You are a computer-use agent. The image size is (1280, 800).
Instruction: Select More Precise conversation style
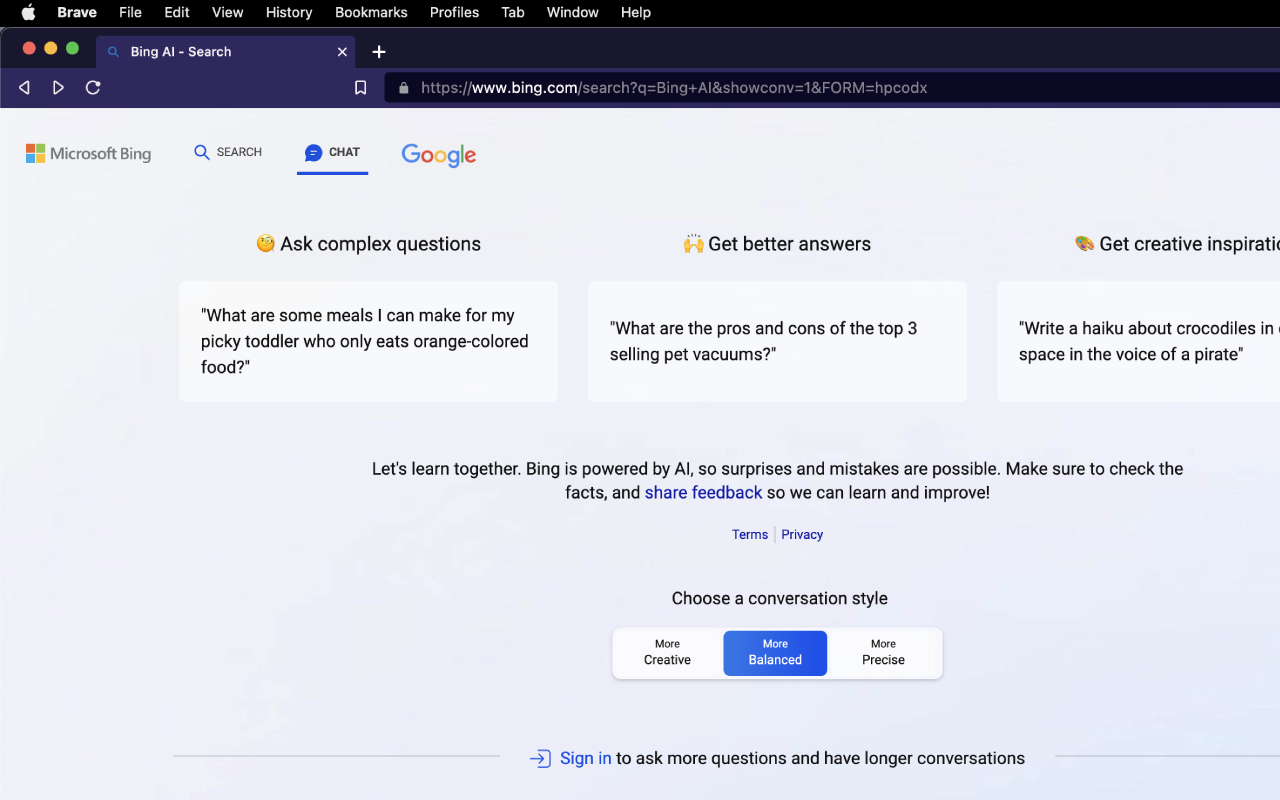(x=883, y=653)
